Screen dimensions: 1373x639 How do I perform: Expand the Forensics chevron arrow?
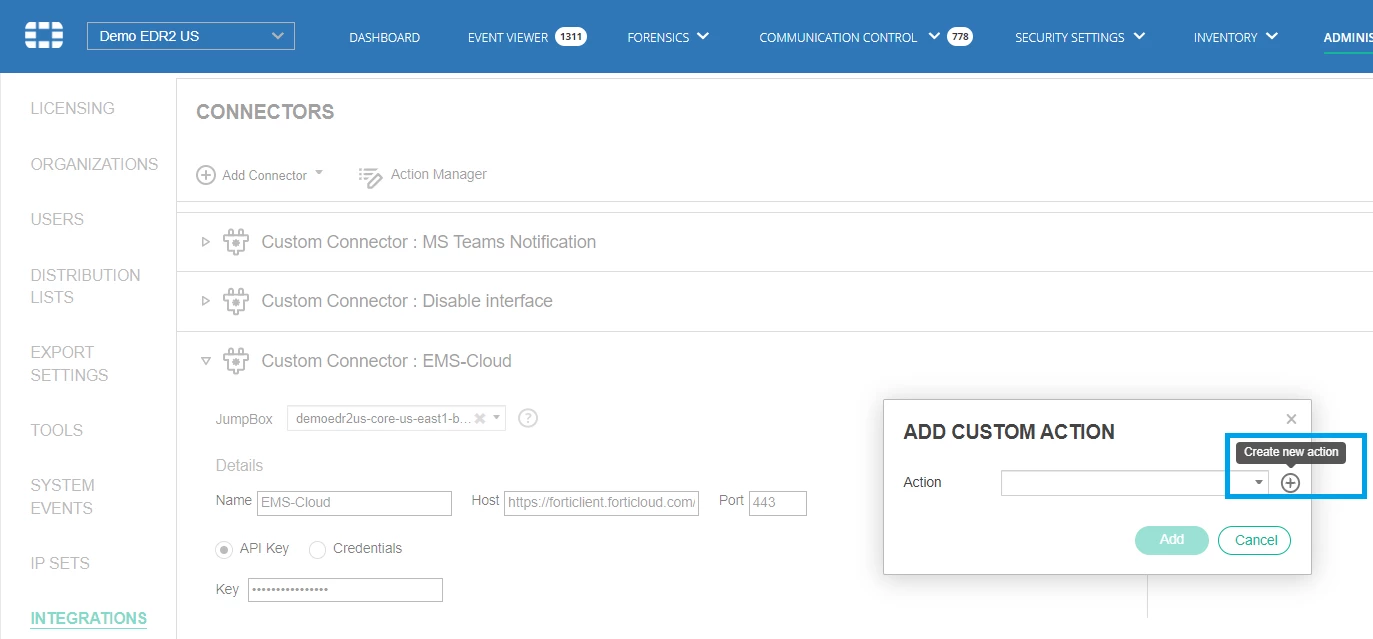click(703, 36)
